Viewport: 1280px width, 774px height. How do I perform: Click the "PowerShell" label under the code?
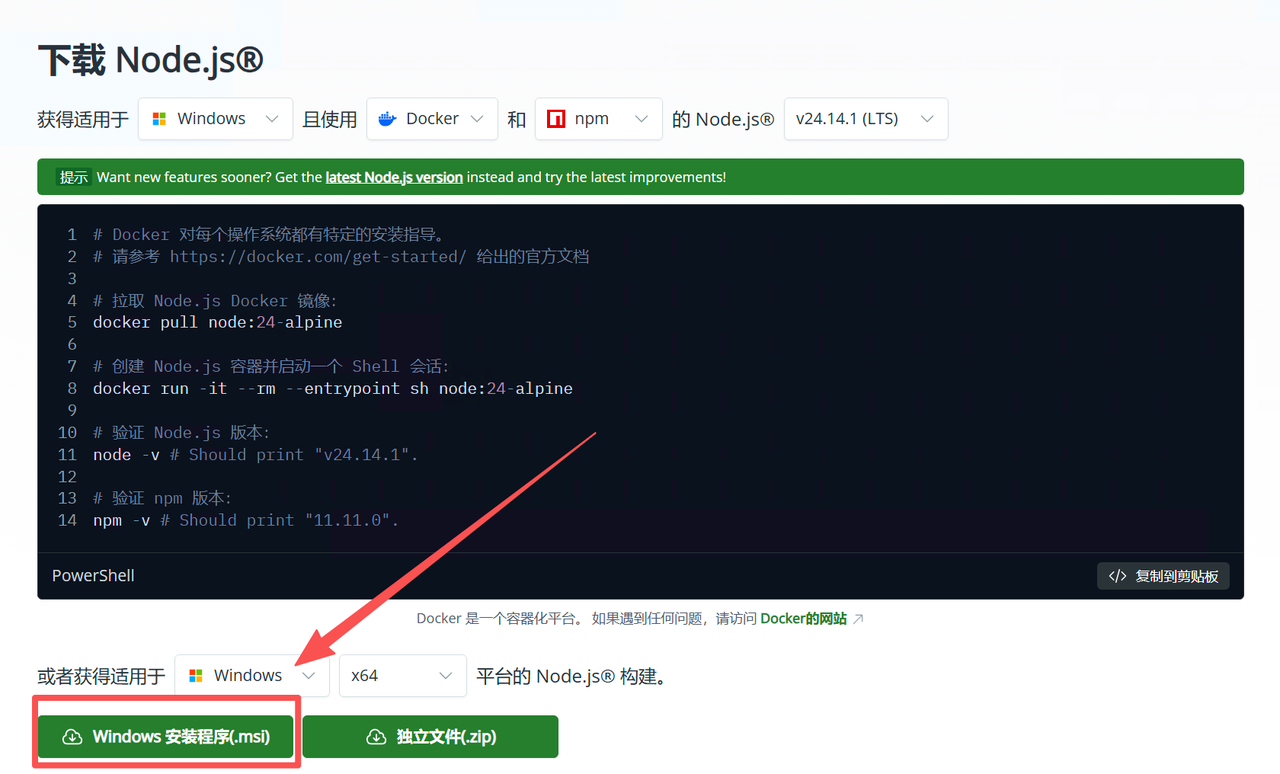93,576
